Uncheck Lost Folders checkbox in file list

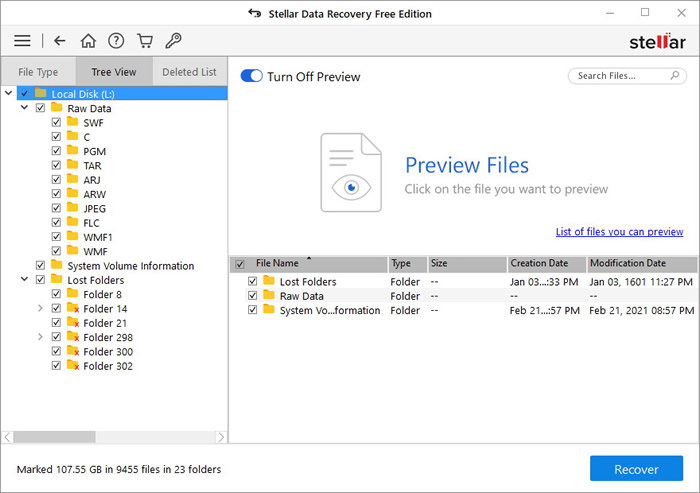253,282
